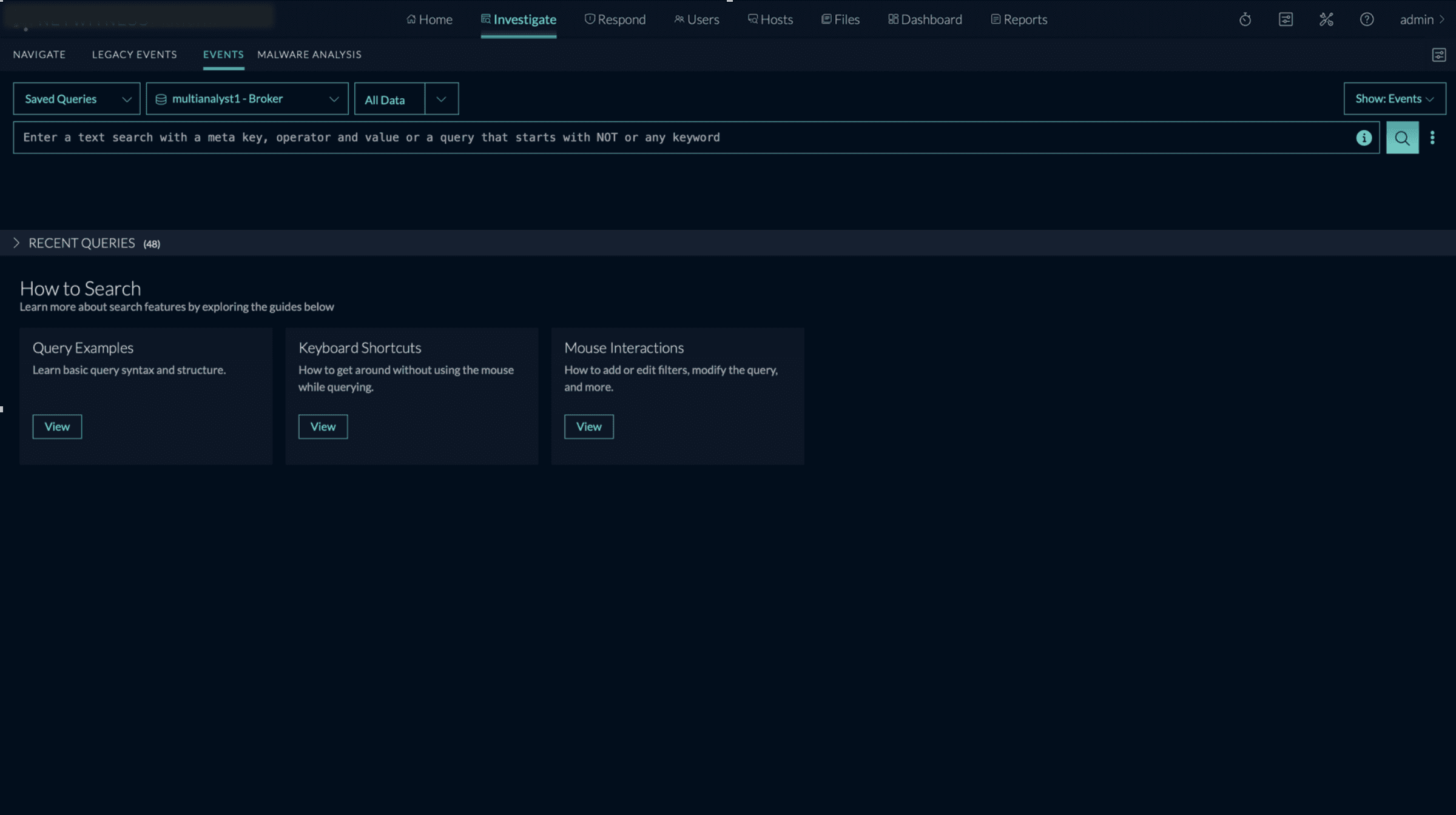Open the multianalyst1 - Broker service dropdown
This screenshot has width=1456, height=815.
pos(247,99)
